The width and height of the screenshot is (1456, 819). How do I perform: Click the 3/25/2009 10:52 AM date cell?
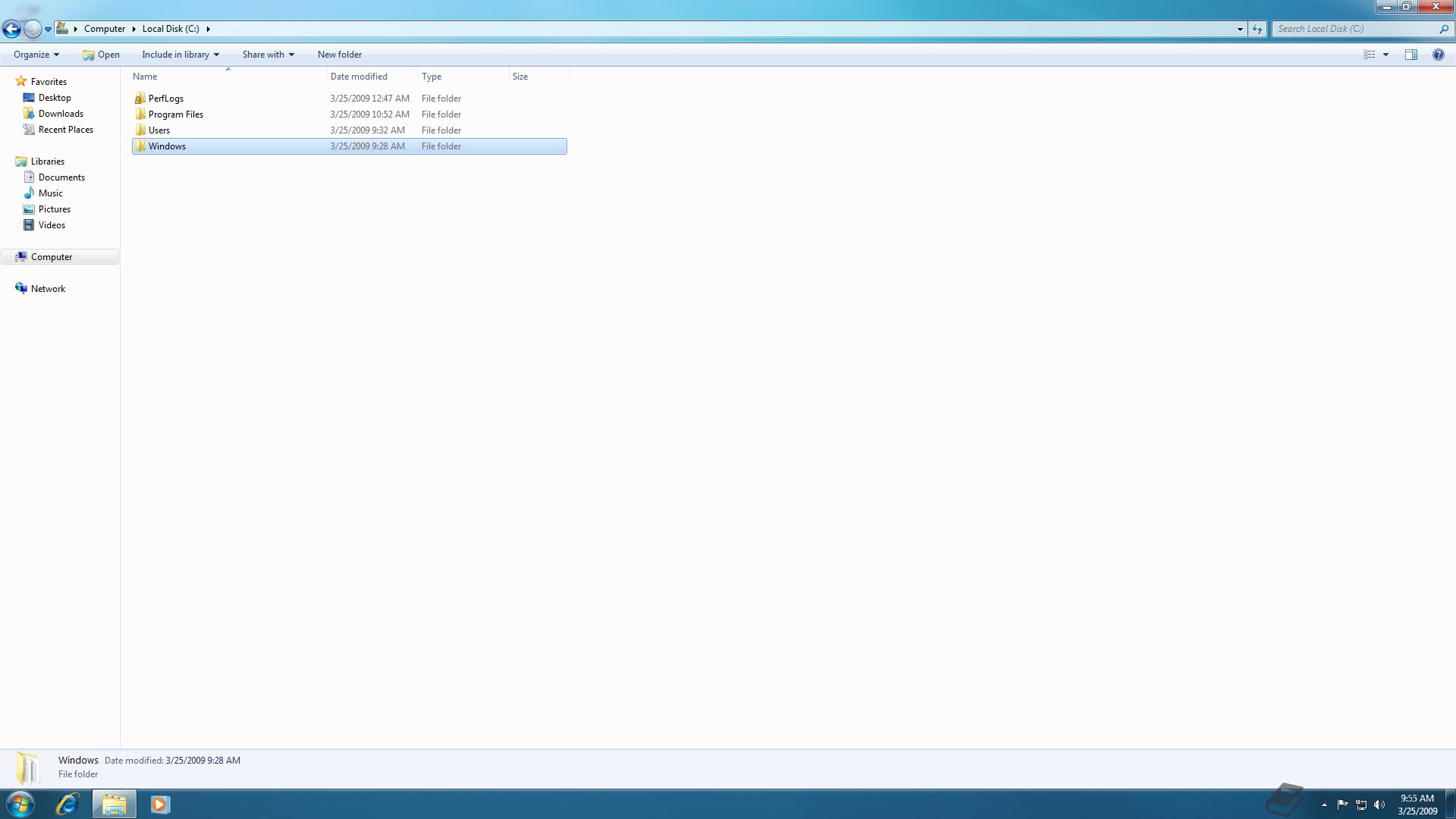click(x=370, y=115)
